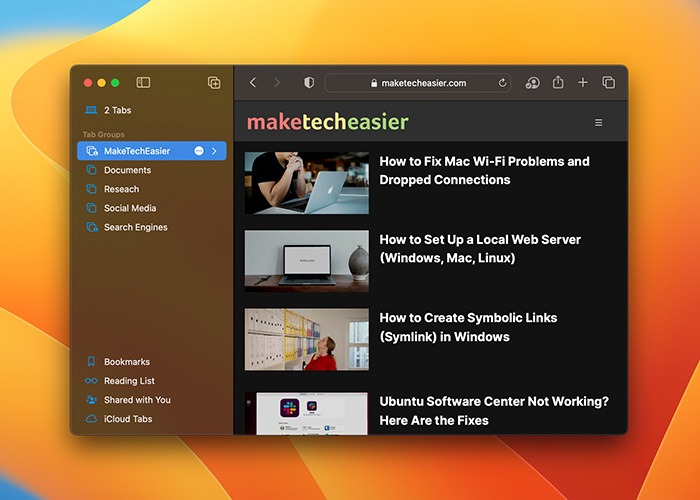The image size is (700, 500).
Task: Go forward to next page
Action: (277, 83)
